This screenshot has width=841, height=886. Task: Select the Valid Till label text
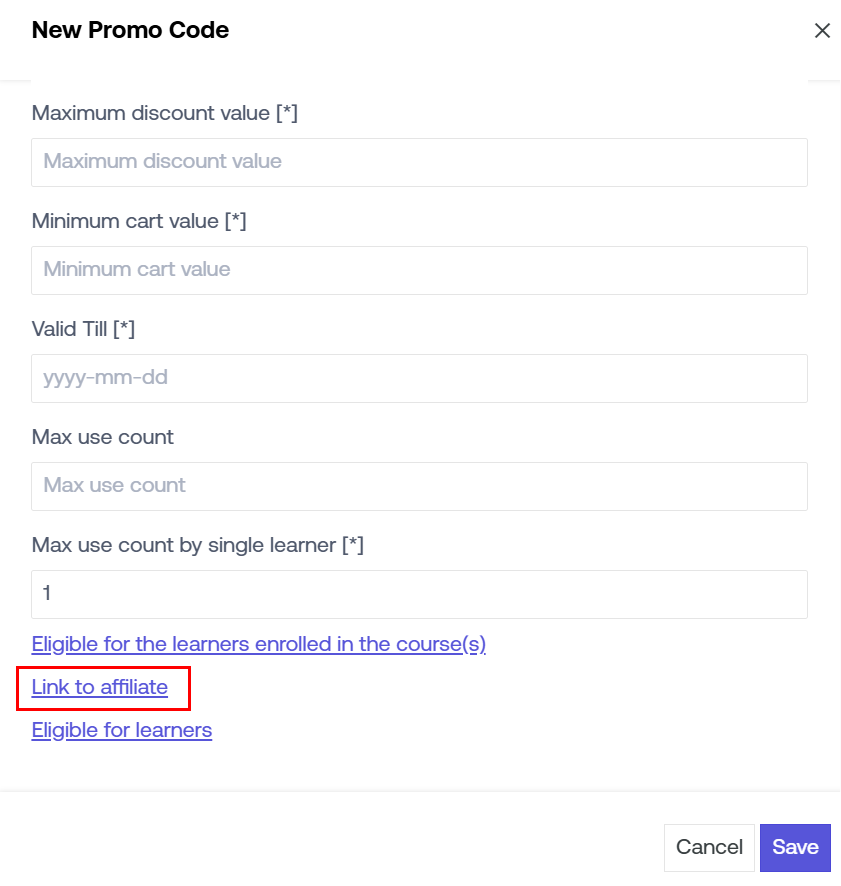click(70, 329)
